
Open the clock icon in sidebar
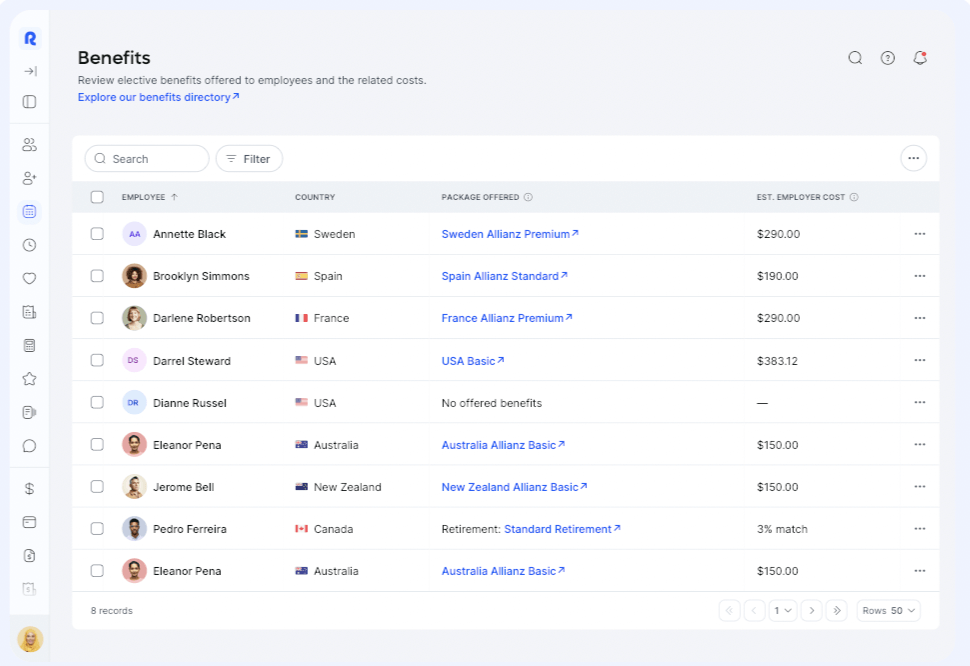point(29,245)
